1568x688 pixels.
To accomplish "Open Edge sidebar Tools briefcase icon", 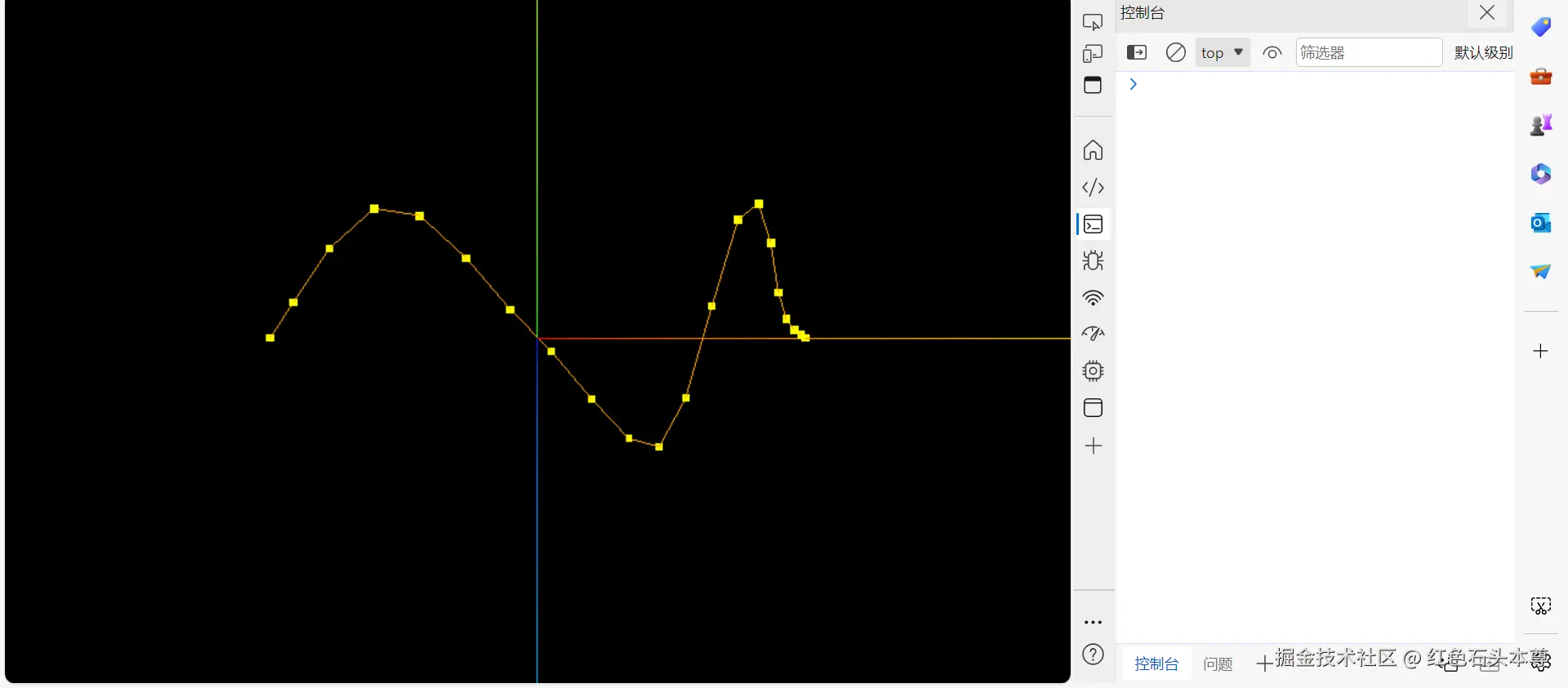I will (x=1541, y=76).
